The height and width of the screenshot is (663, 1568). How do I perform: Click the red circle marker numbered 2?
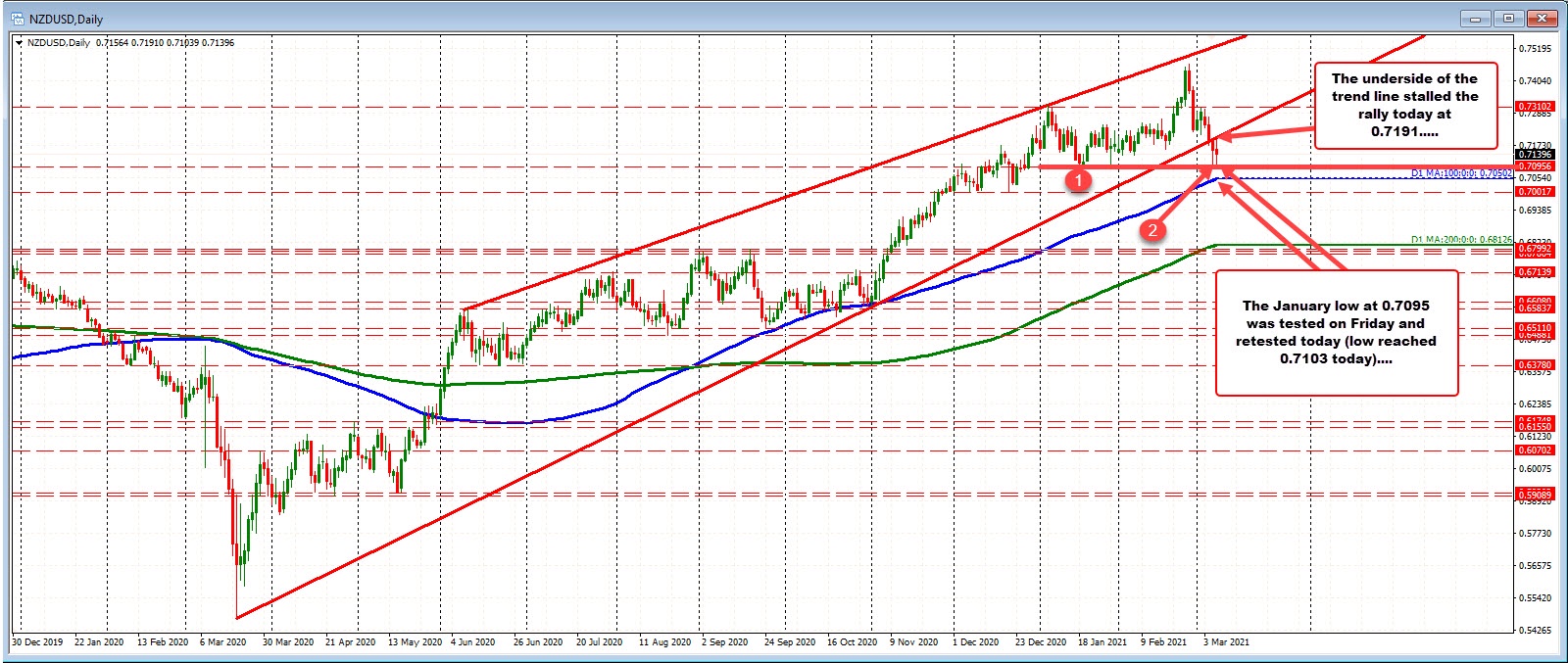click(1152, 230)
